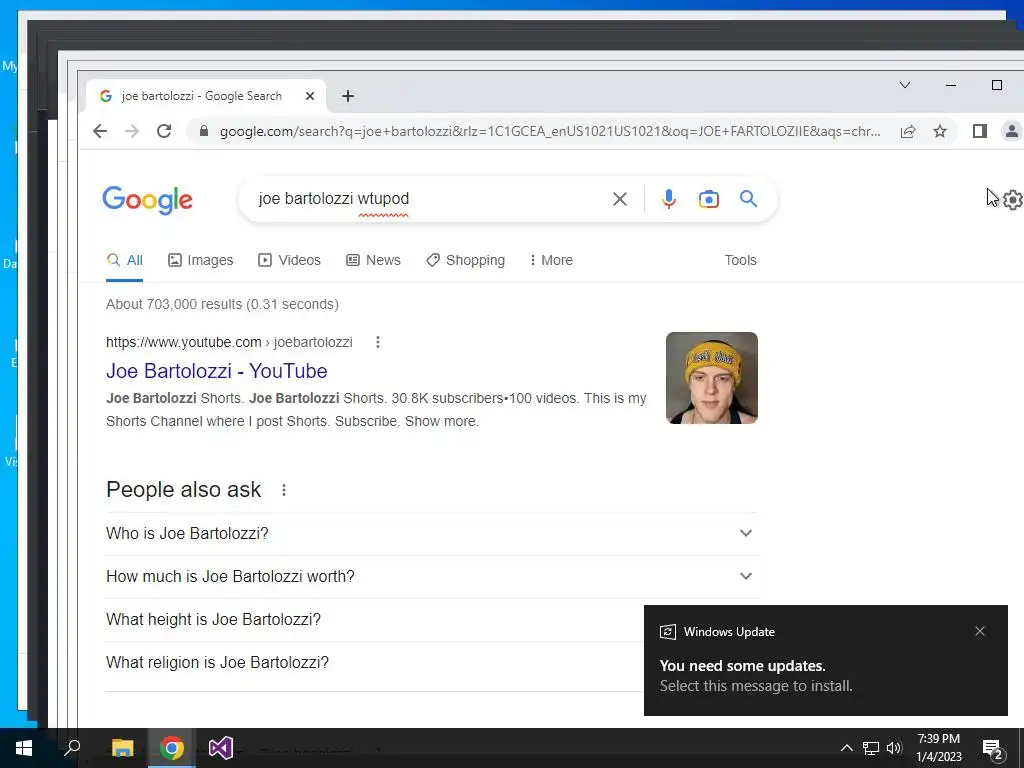
Task: Clear the search box text with the X
Action: [x=620, y=199]
